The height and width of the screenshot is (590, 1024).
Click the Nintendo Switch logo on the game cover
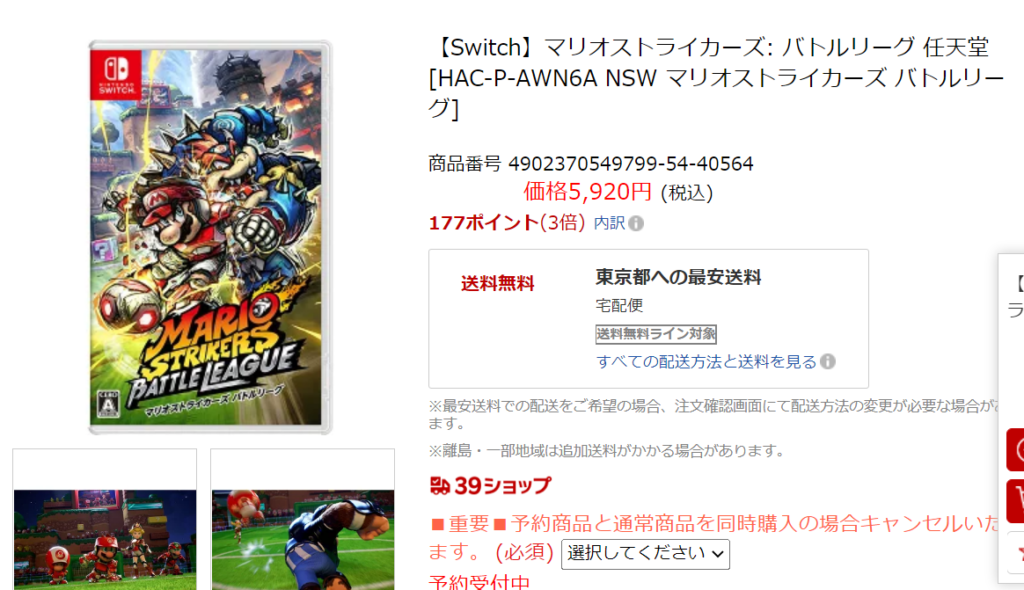click(x=116, y=75)
